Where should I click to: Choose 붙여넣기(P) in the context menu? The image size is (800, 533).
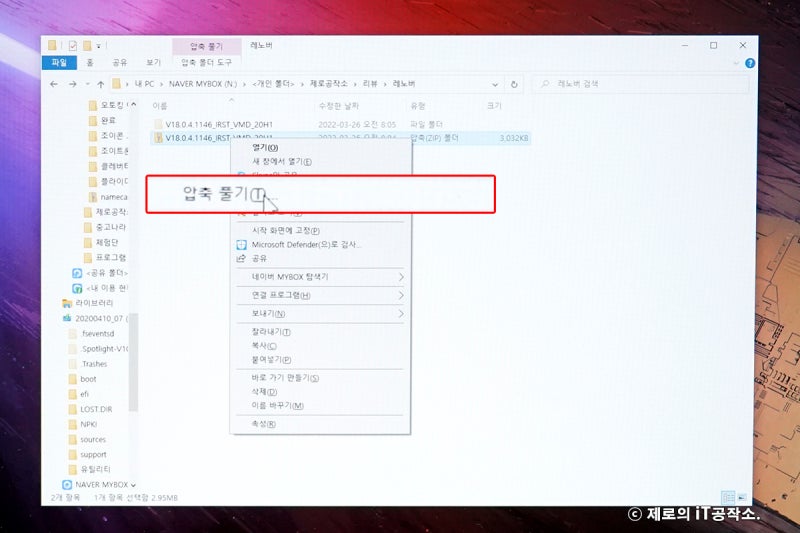point(271,360)
